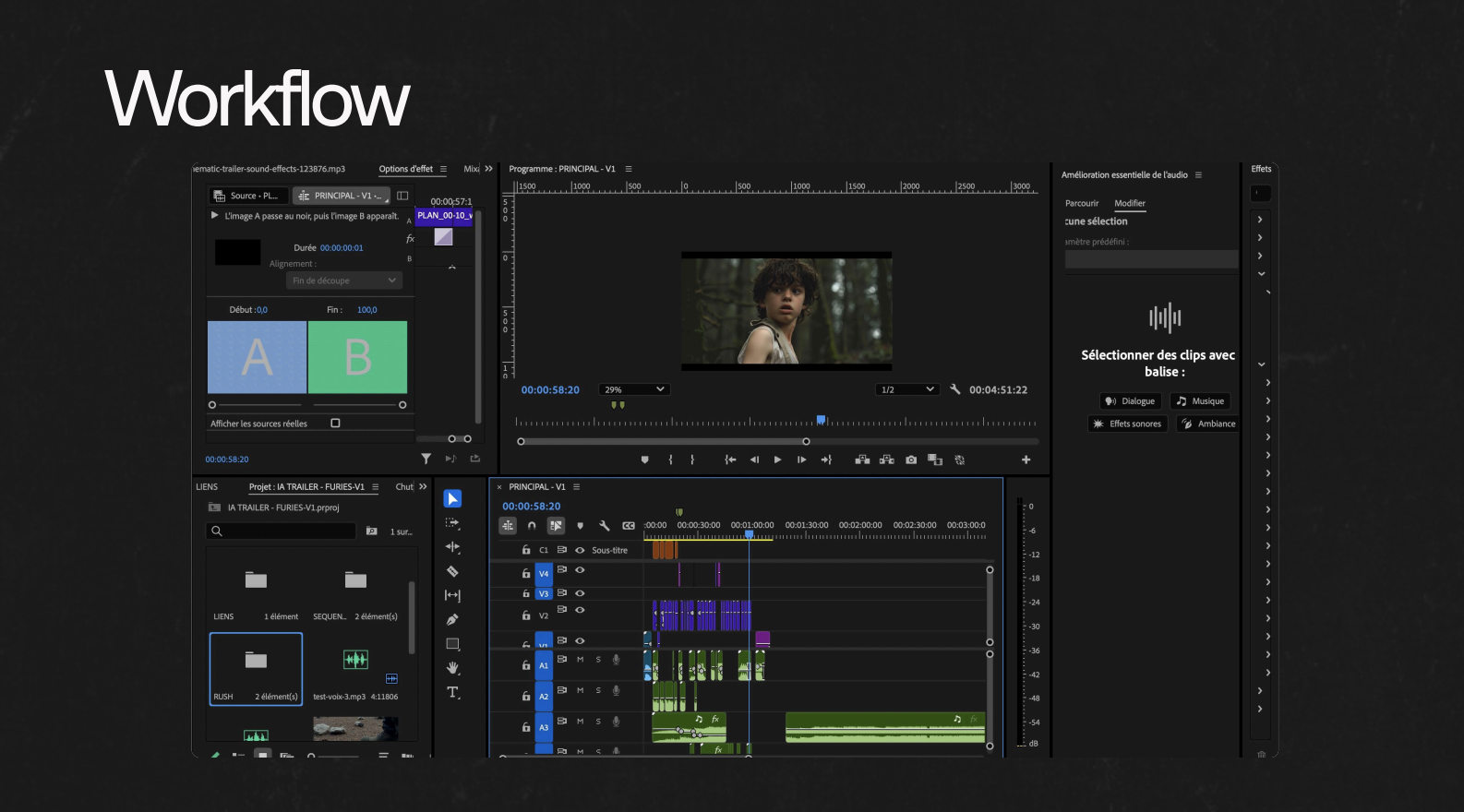Switch to the 'Options d'effet' tab

tap(405, 169)
